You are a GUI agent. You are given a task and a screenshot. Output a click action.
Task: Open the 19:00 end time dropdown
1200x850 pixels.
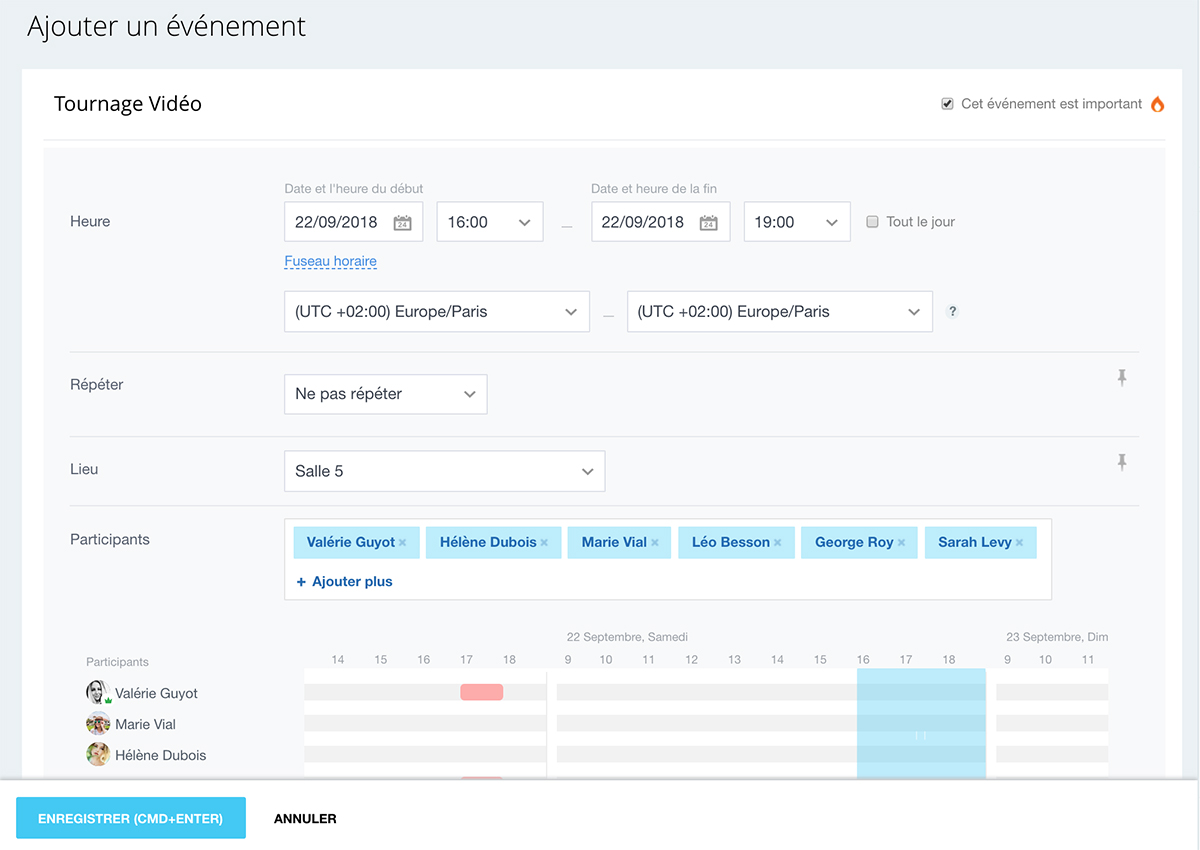797,222
